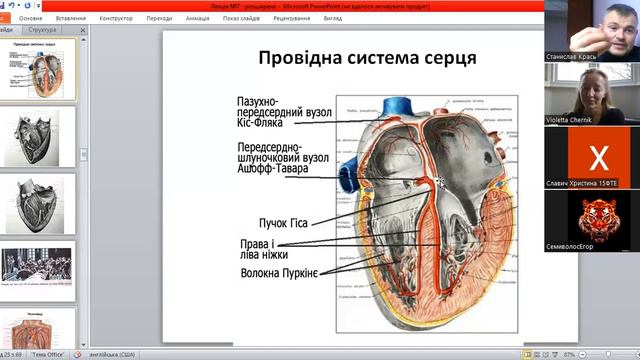640x360 pixels.
Task: Switch to Normal view icon
Action: (527, 355)
